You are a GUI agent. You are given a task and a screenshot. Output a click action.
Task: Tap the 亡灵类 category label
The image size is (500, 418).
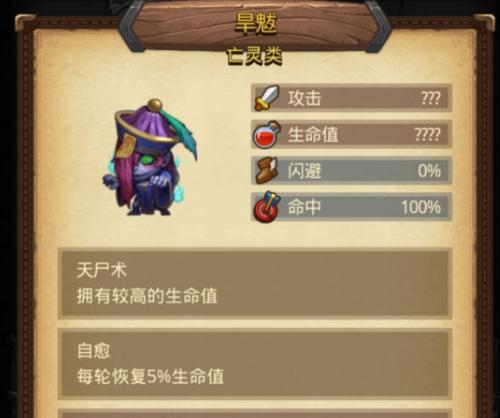[254, 56]
